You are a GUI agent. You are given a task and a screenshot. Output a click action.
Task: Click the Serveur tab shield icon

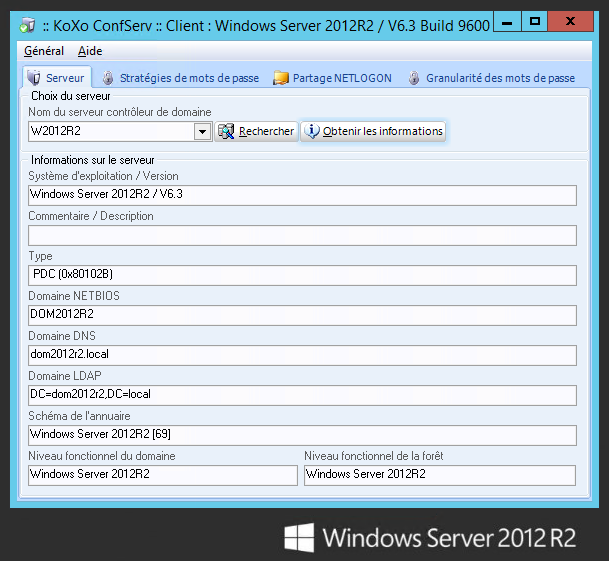click(x=34, y=78)
